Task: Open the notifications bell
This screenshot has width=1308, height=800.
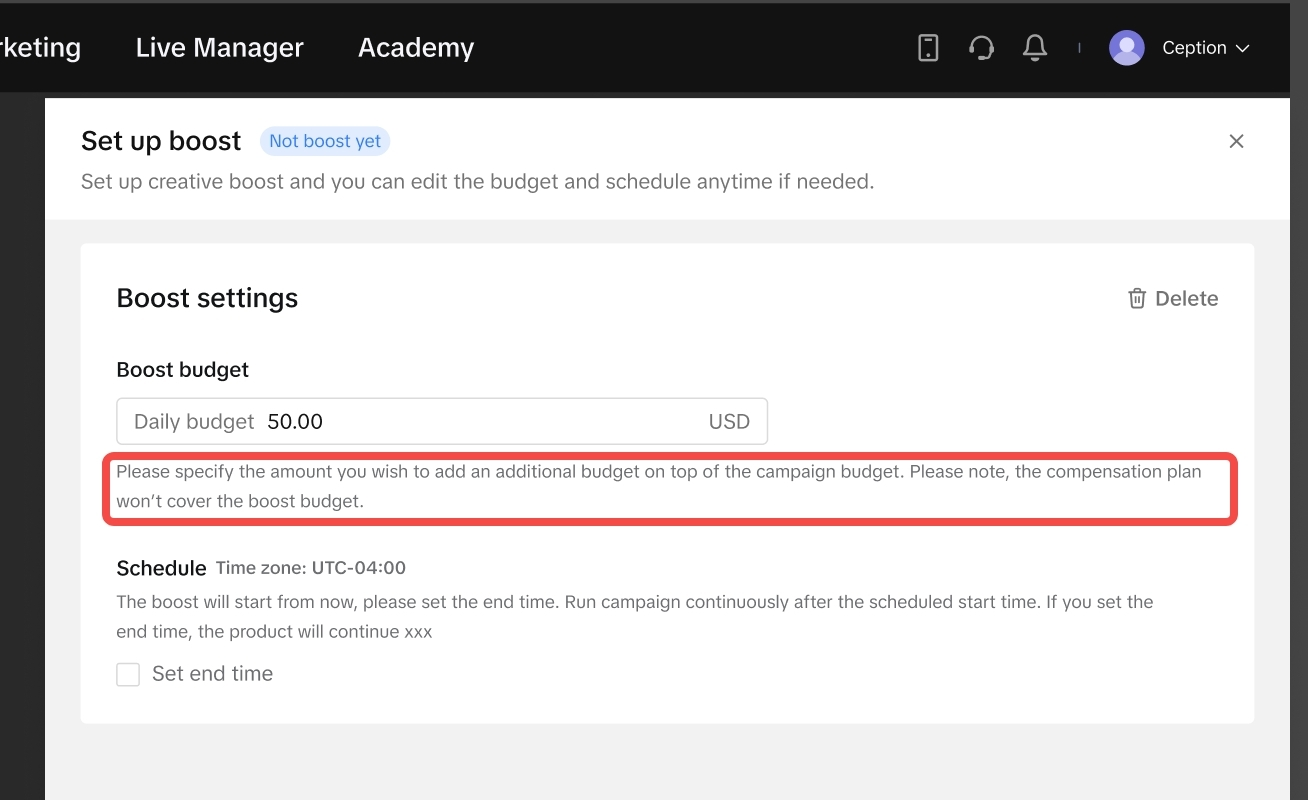Action: tap(1035, 48)
